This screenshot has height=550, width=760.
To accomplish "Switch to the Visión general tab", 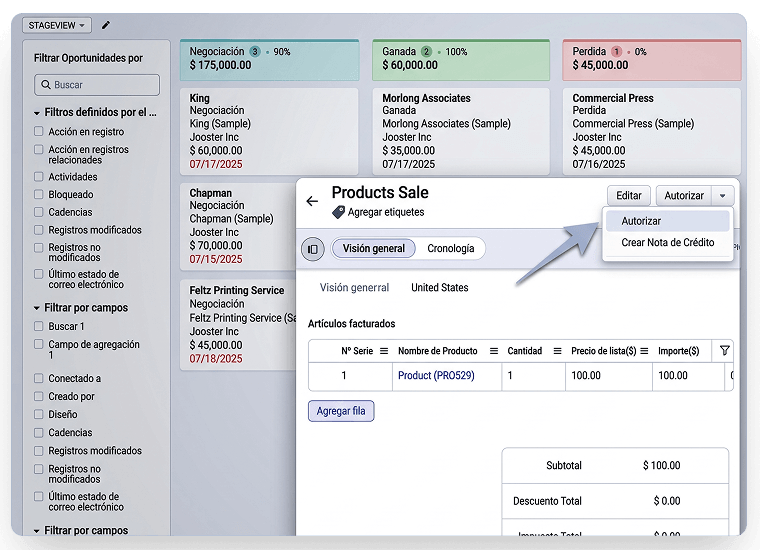I will (x=374, y=249).
